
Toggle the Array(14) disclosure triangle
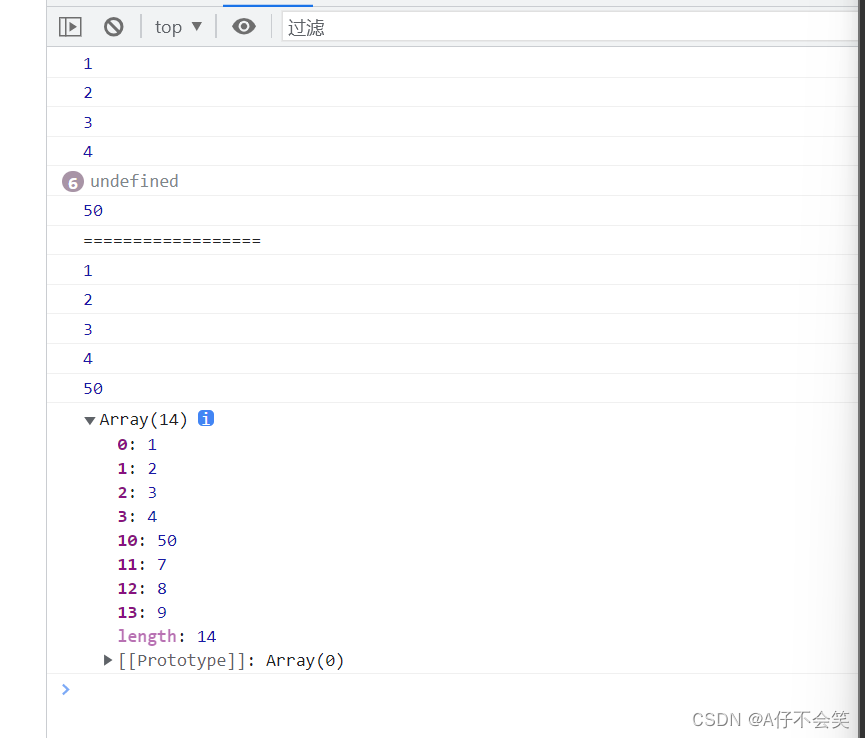coord(89,419)
